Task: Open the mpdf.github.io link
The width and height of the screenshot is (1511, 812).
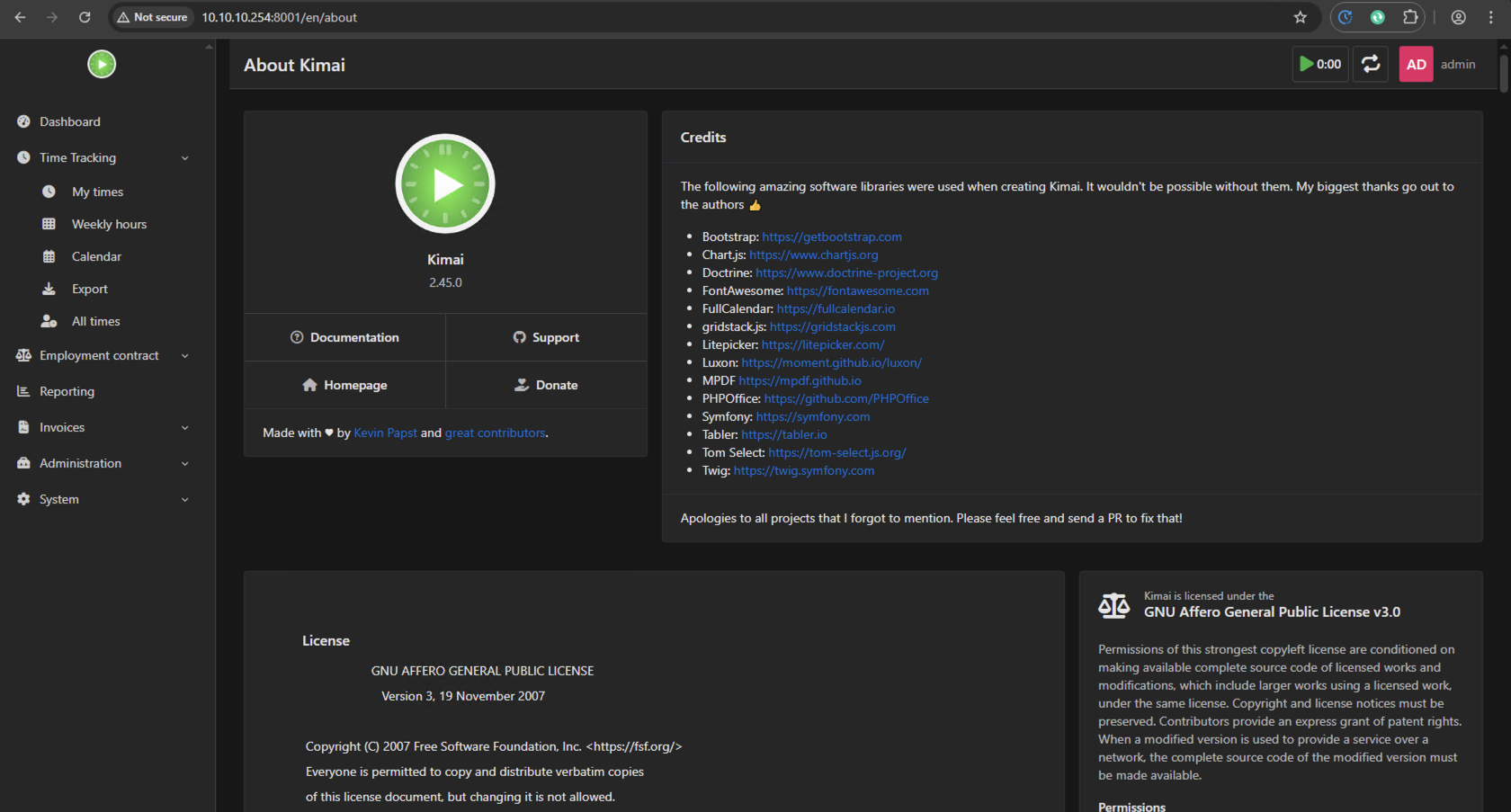Action: pos(800,380)
